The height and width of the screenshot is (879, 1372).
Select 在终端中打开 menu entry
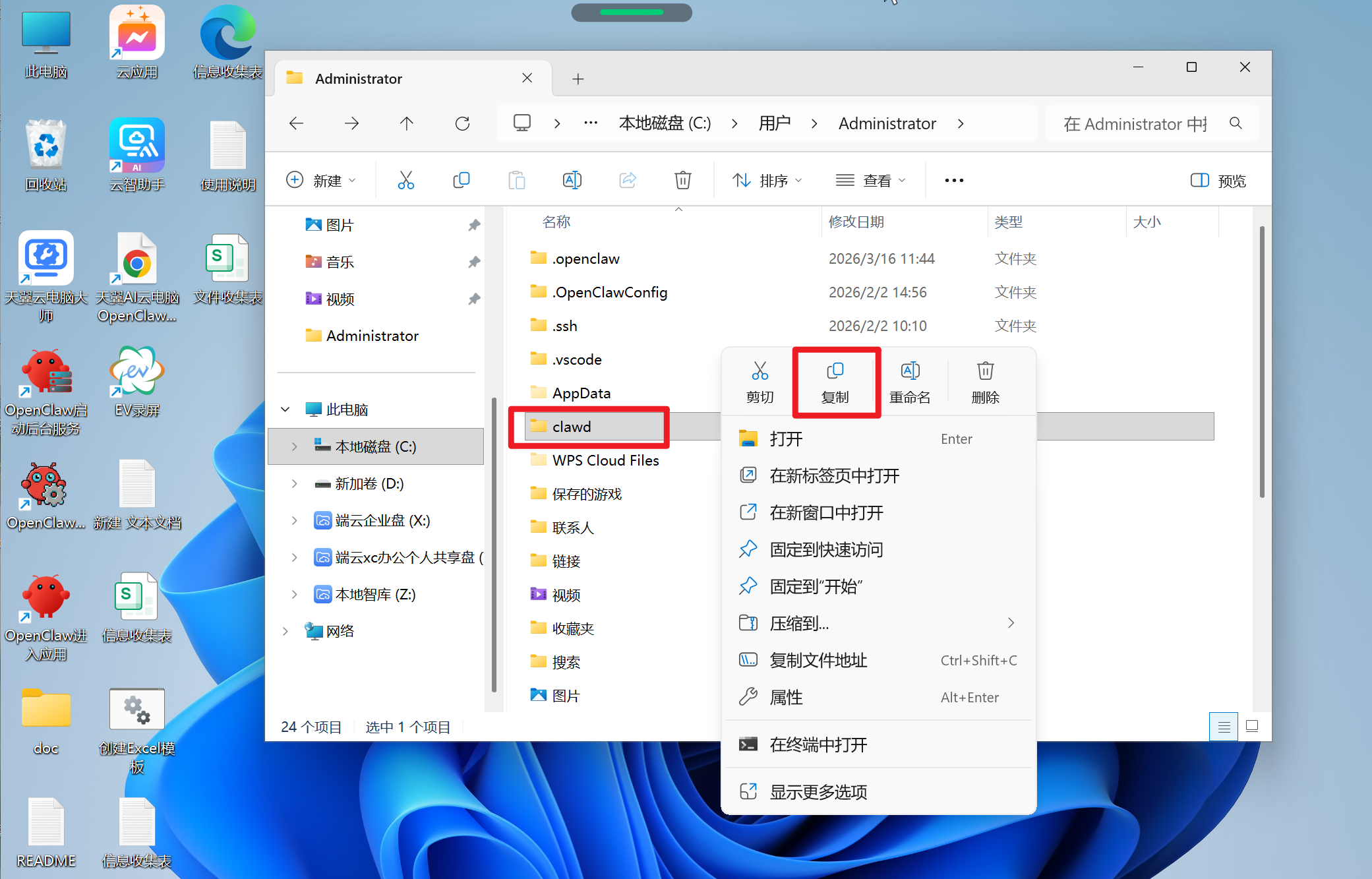818,744
